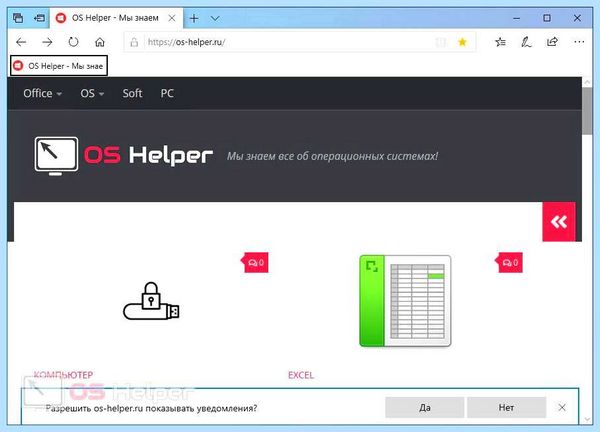Click the yellow favorites star in address bar
This screenshot has height=432, width=600.
pos(462,42)
